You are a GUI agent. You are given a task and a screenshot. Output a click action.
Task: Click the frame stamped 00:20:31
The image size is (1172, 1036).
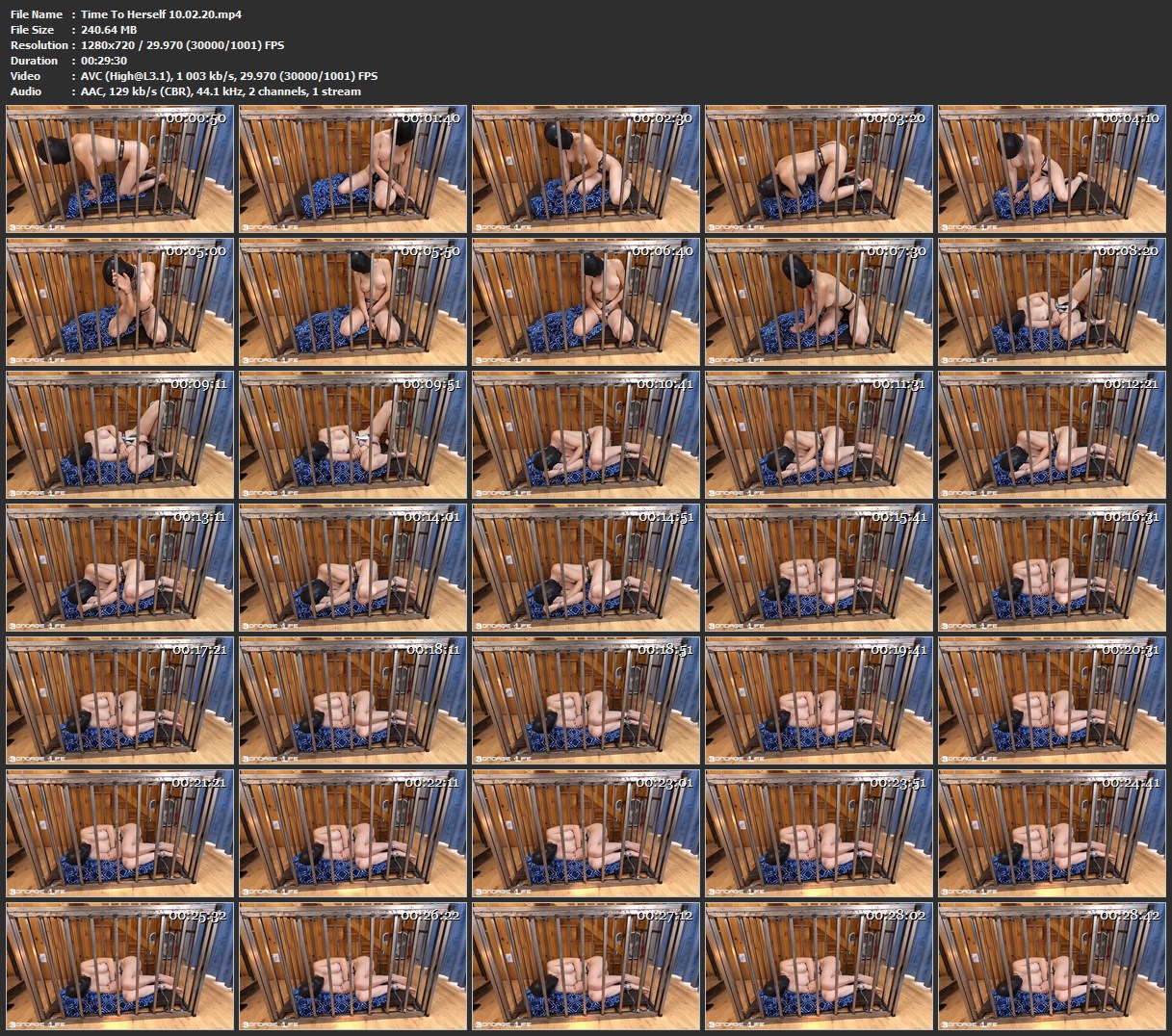tap(1052, 701)
